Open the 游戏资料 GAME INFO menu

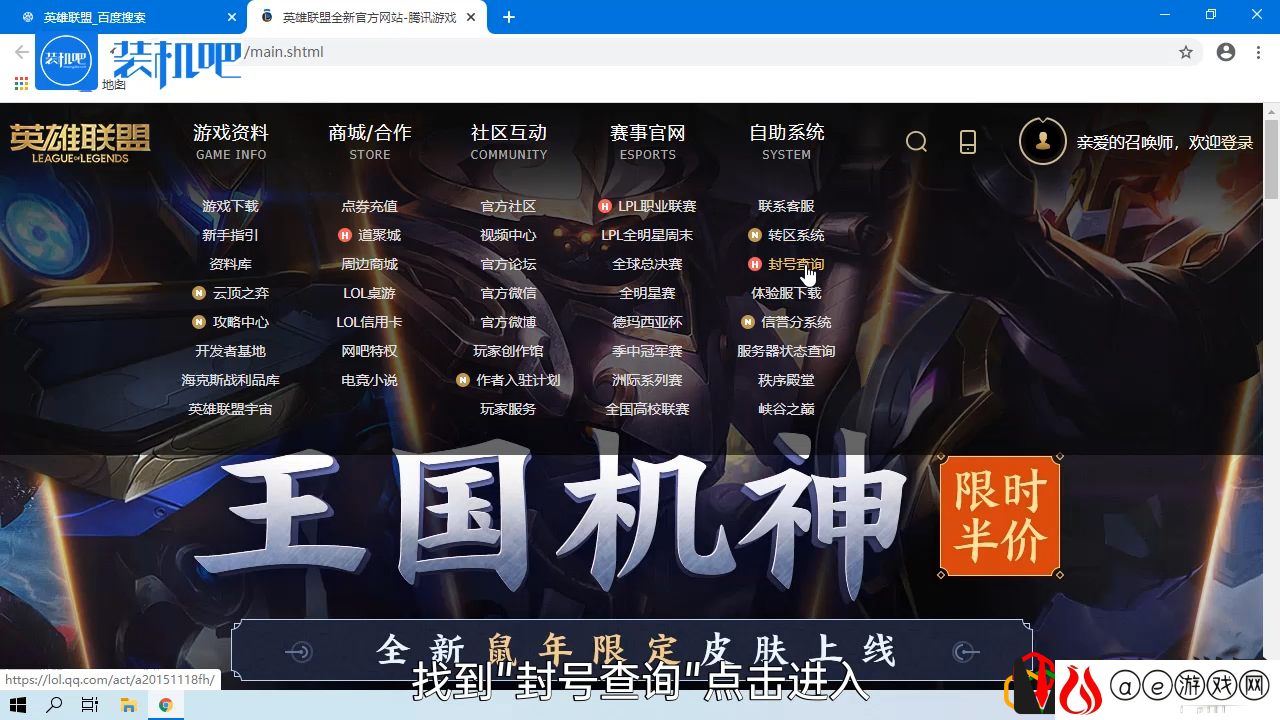(231, 142)
